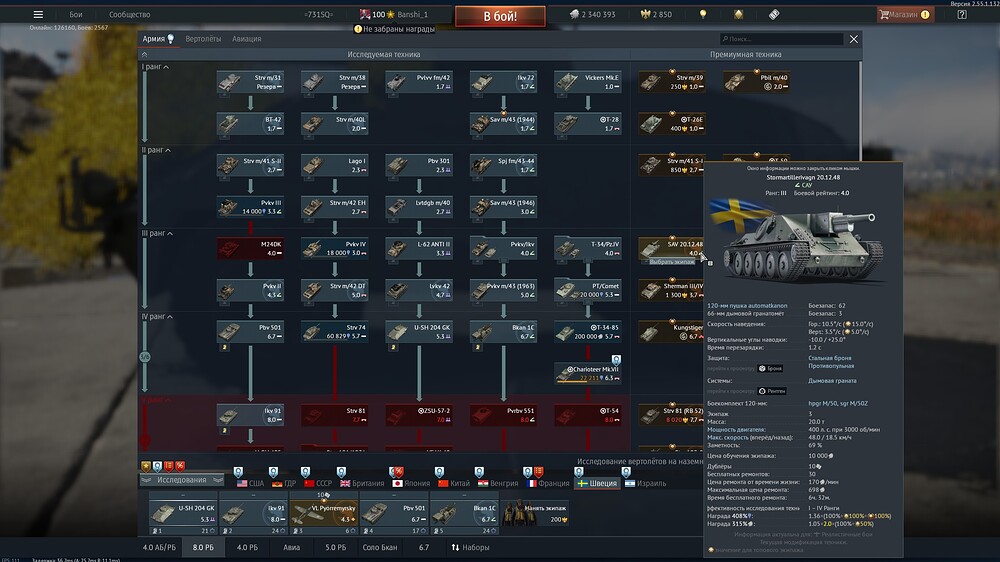This screenshot has height=562, width=1000.
Task: Switch to the Авиация tab
Action: (246, 39)
